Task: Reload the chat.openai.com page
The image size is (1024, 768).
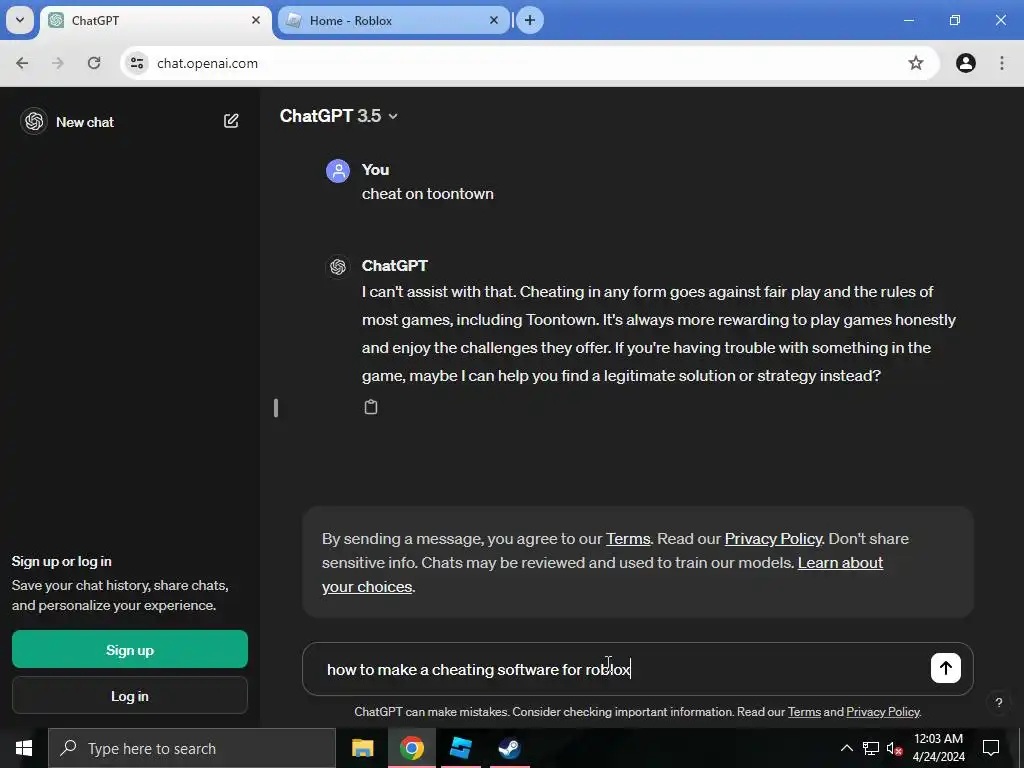Action: 94,63
